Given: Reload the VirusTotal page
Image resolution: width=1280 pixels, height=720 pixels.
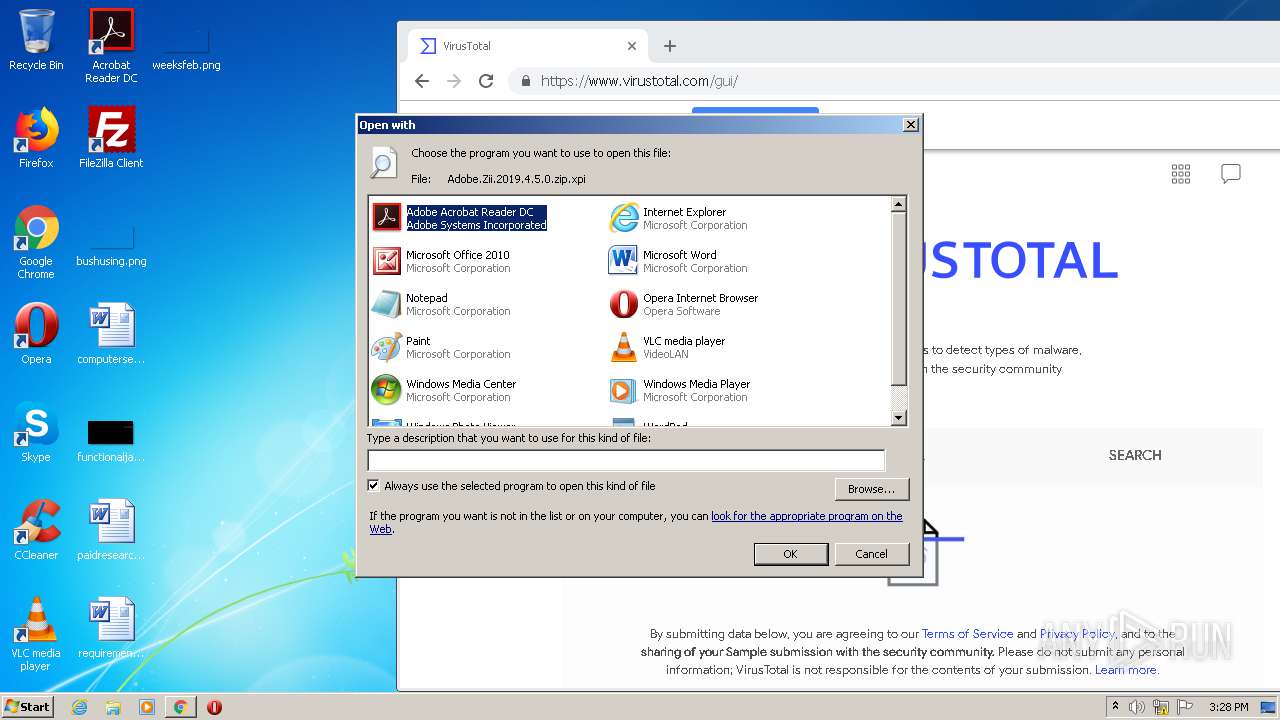Looking at the screenshot, I should [x=486, y=81].
